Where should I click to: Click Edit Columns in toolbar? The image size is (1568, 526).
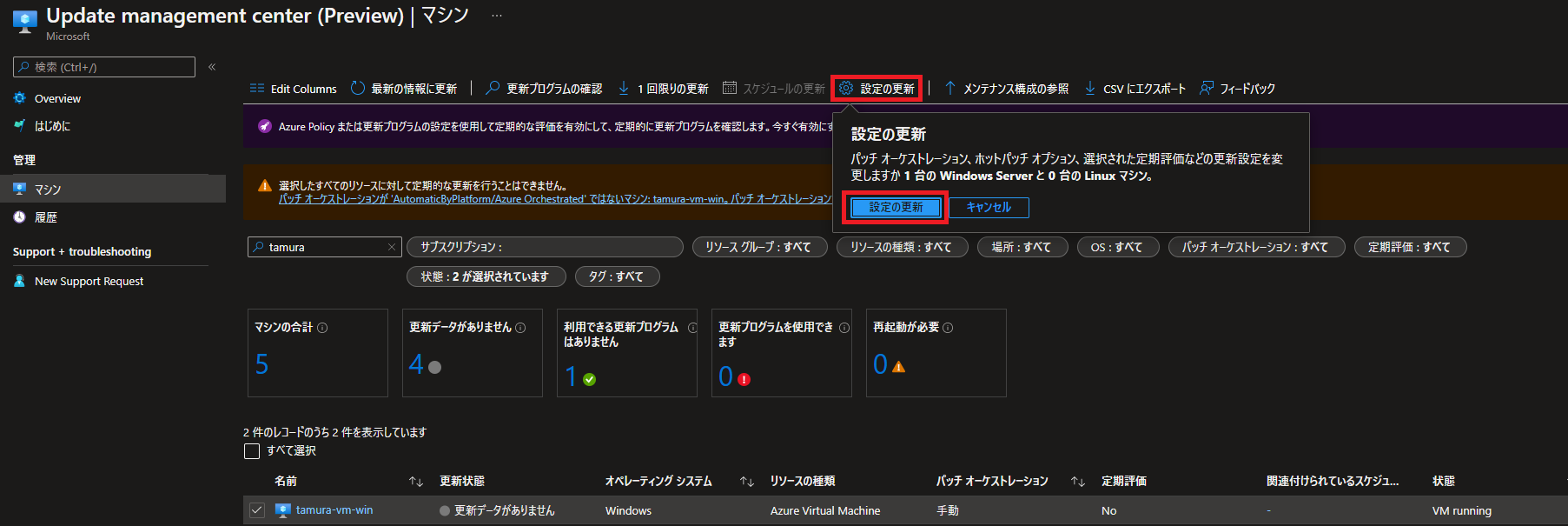coord(293,89)
